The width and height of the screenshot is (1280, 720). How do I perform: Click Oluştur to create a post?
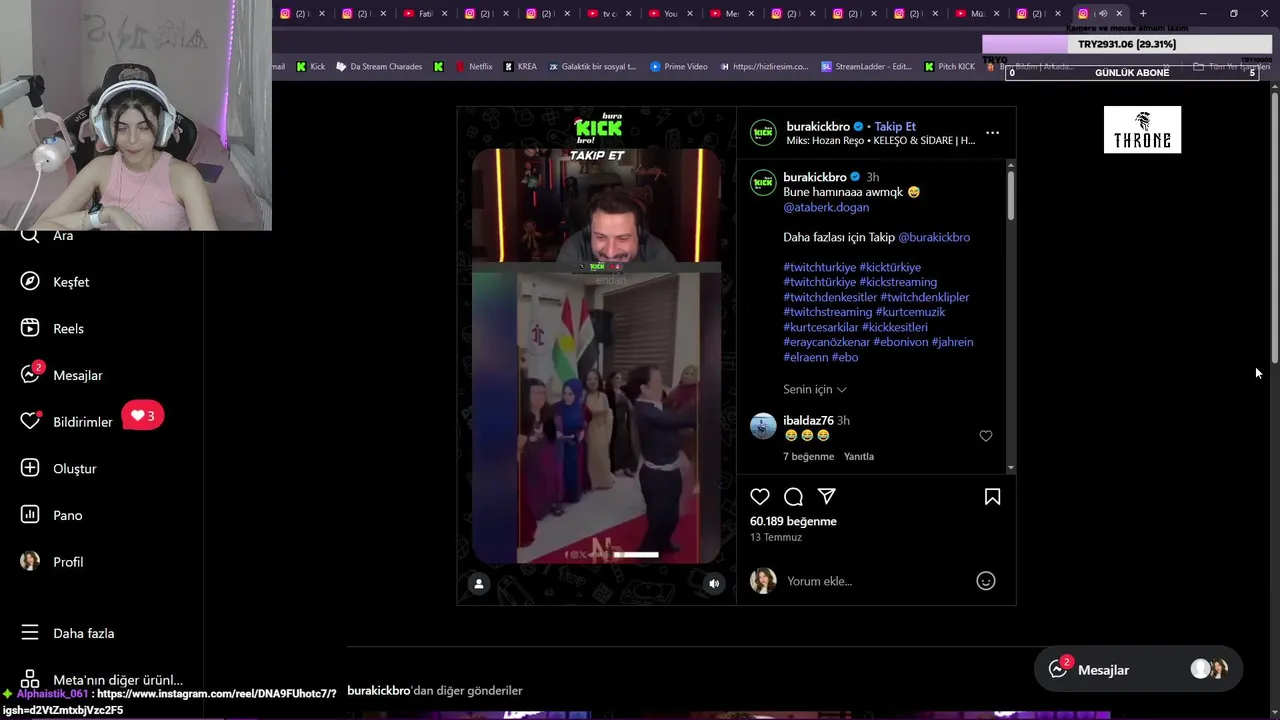coord(59,468)
